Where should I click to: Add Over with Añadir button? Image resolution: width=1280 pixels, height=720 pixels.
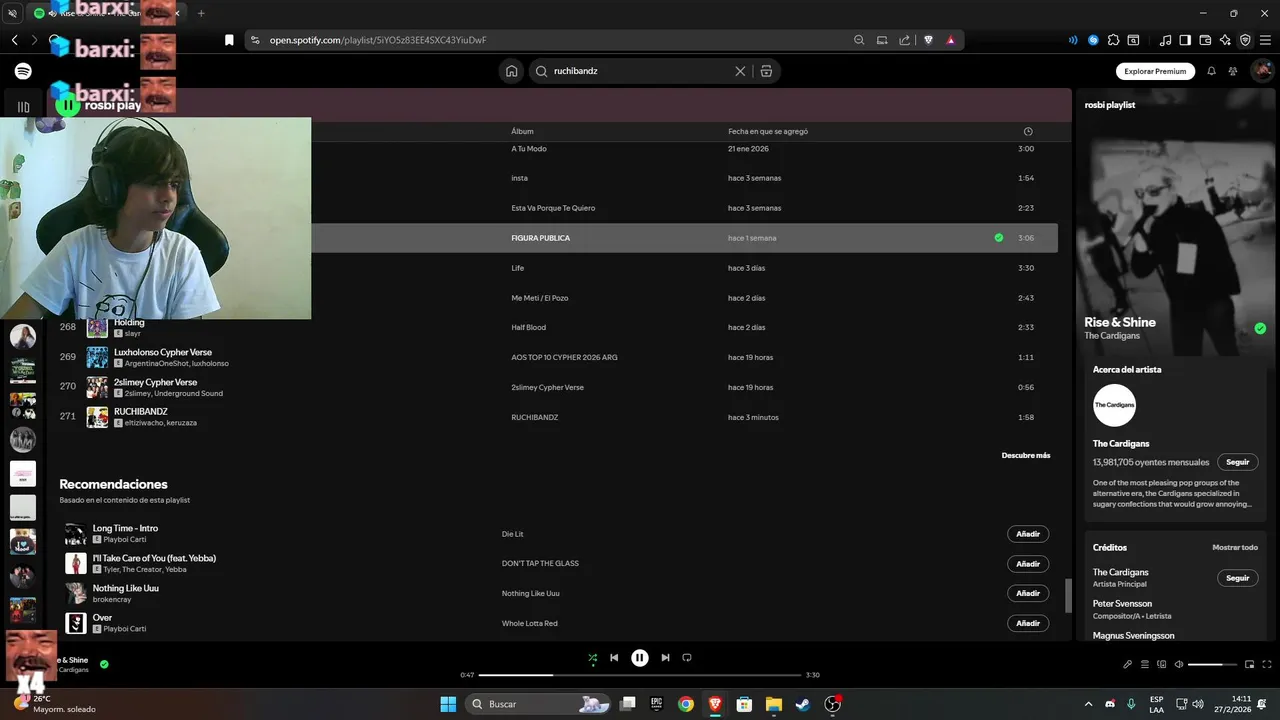click(1028, 623)
